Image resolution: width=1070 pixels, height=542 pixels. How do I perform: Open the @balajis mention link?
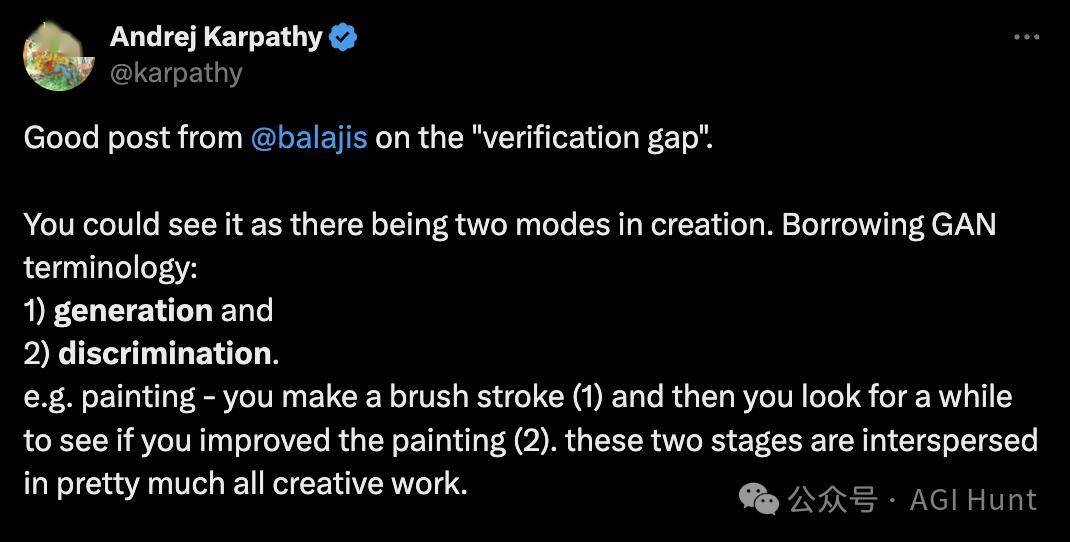pyautogui.click(x=309, y=138)
